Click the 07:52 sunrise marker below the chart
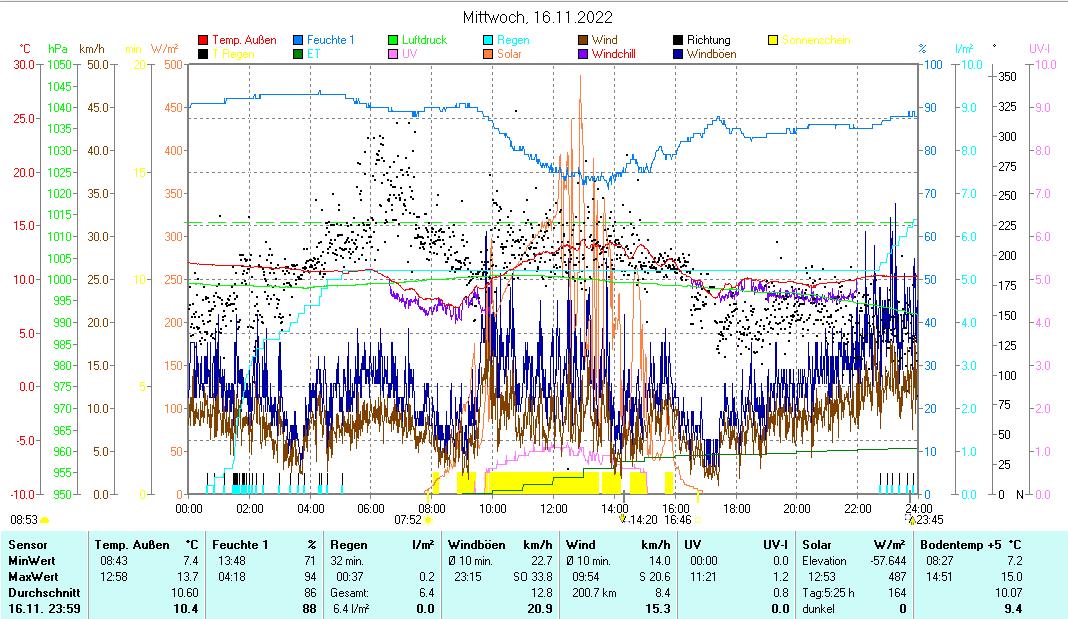The width and height of the screenshot is (1068, 619). [x=407, y=520]
